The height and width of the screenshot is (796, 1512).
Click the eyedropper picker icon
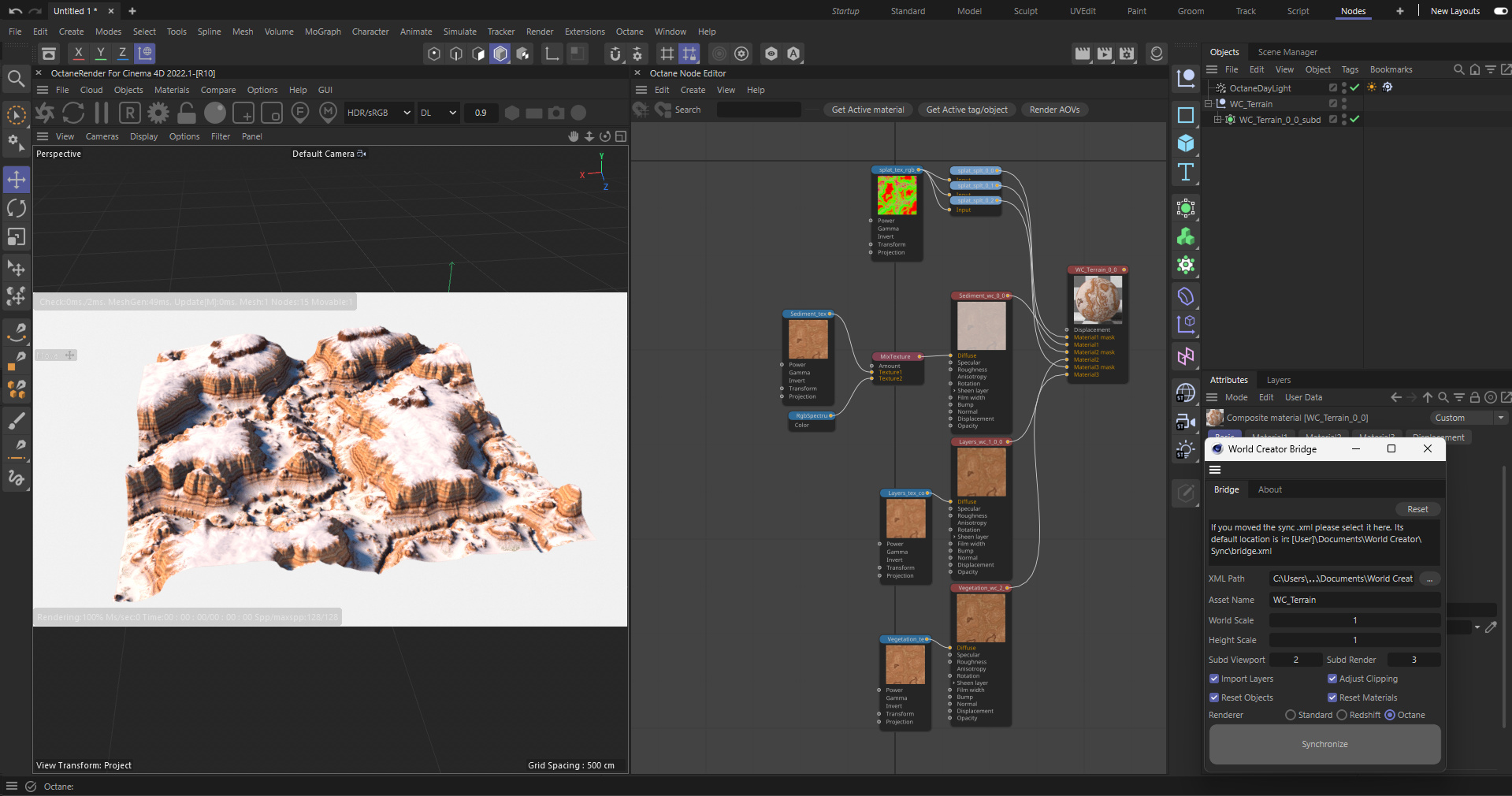pyautogui.click(x=1491, y=627)
